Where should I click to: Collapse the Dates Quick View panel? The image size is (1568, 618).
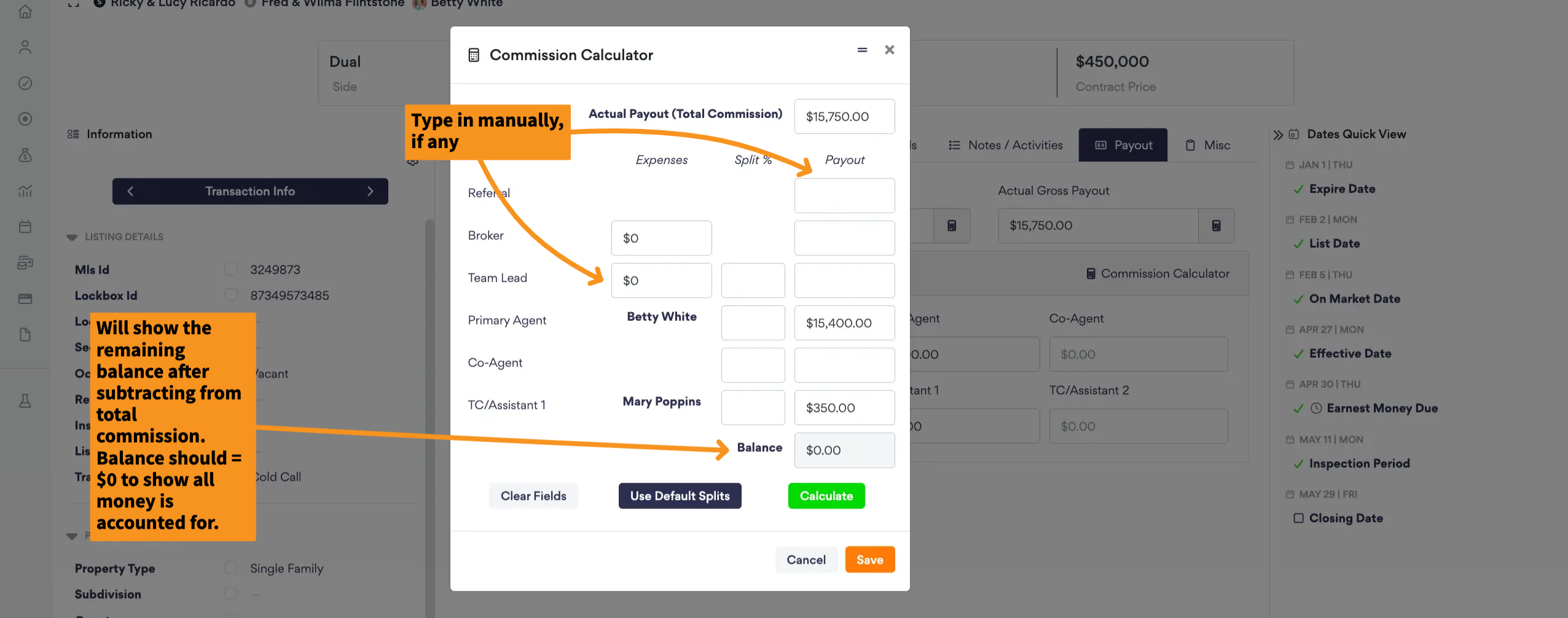click(x=1278, y=135)
